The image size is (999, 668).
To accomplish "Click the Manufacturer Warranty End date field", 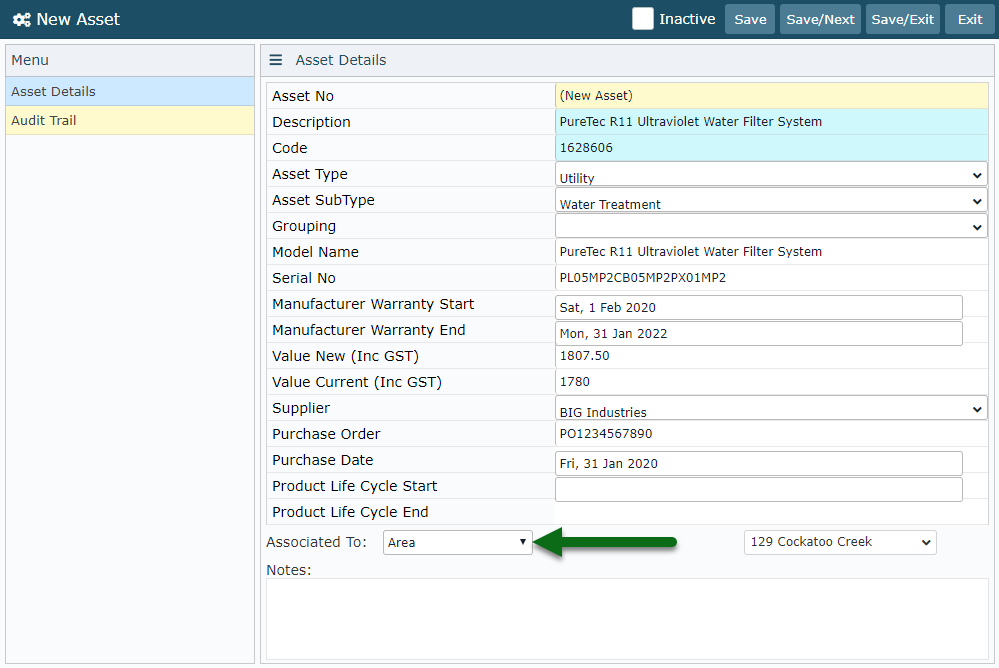I will 759,333.
